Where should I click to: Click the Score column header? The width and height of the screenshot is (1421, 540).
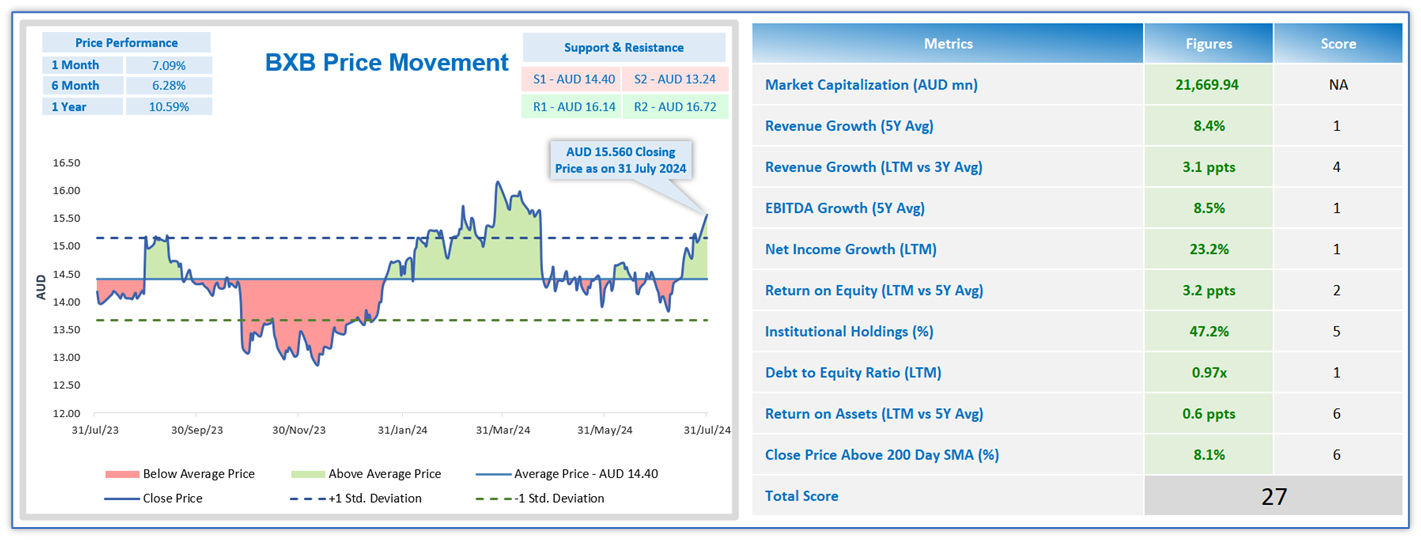[x=1338, y=43]
